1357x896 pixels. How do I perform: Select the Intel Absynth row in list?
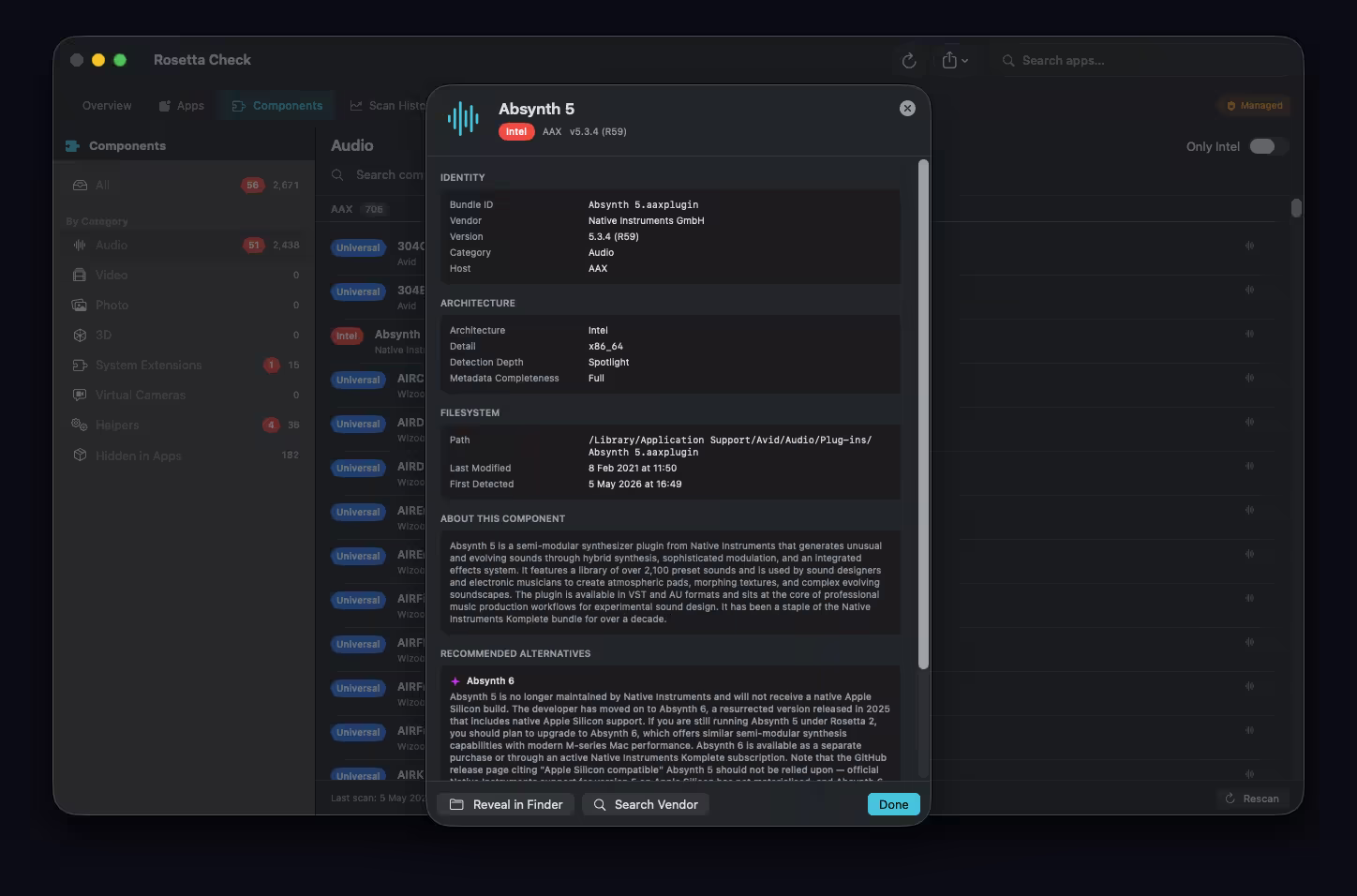(379, 341)
